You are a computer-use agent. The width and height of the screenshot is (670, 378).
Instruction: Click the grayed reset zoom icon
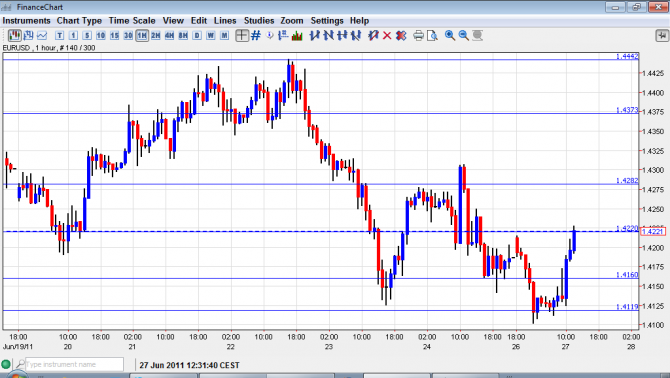coord(477,35)
